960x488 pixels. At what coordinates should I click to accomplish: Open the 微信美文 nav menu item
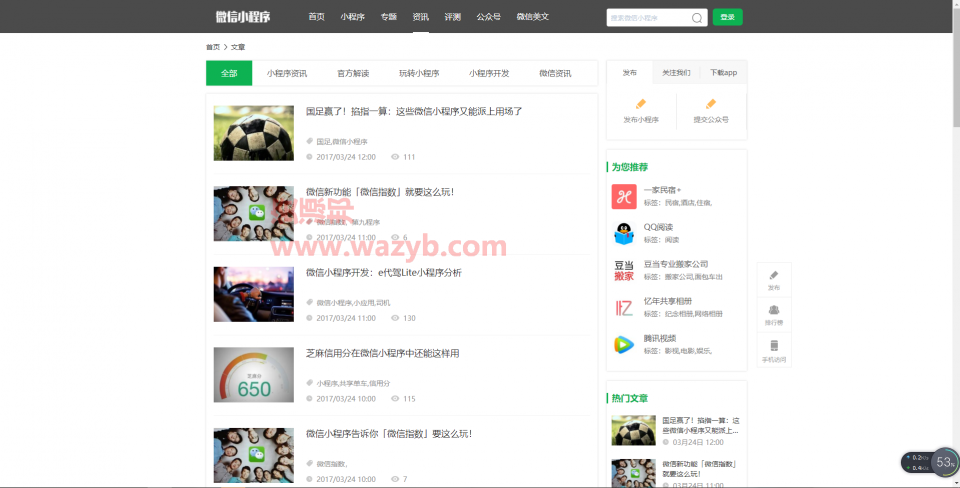[x=533, y=17]
